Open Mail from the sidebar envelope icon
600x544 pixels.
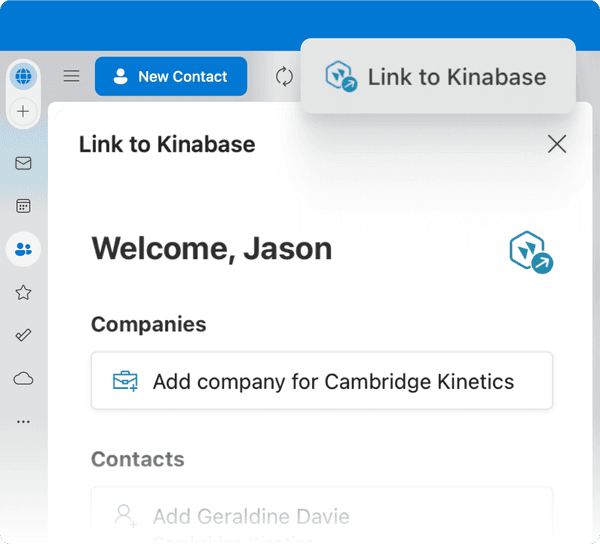[23, 163]
